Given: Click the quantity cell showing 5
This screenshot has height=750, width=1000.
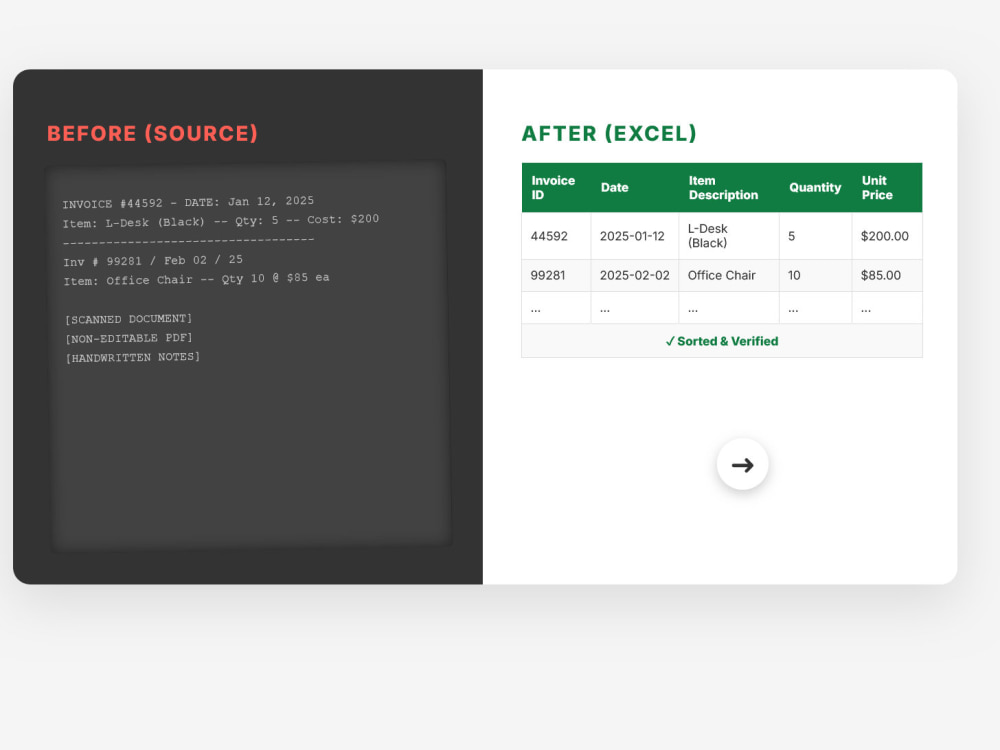Looking at the screenshot, I should (815, 236).
